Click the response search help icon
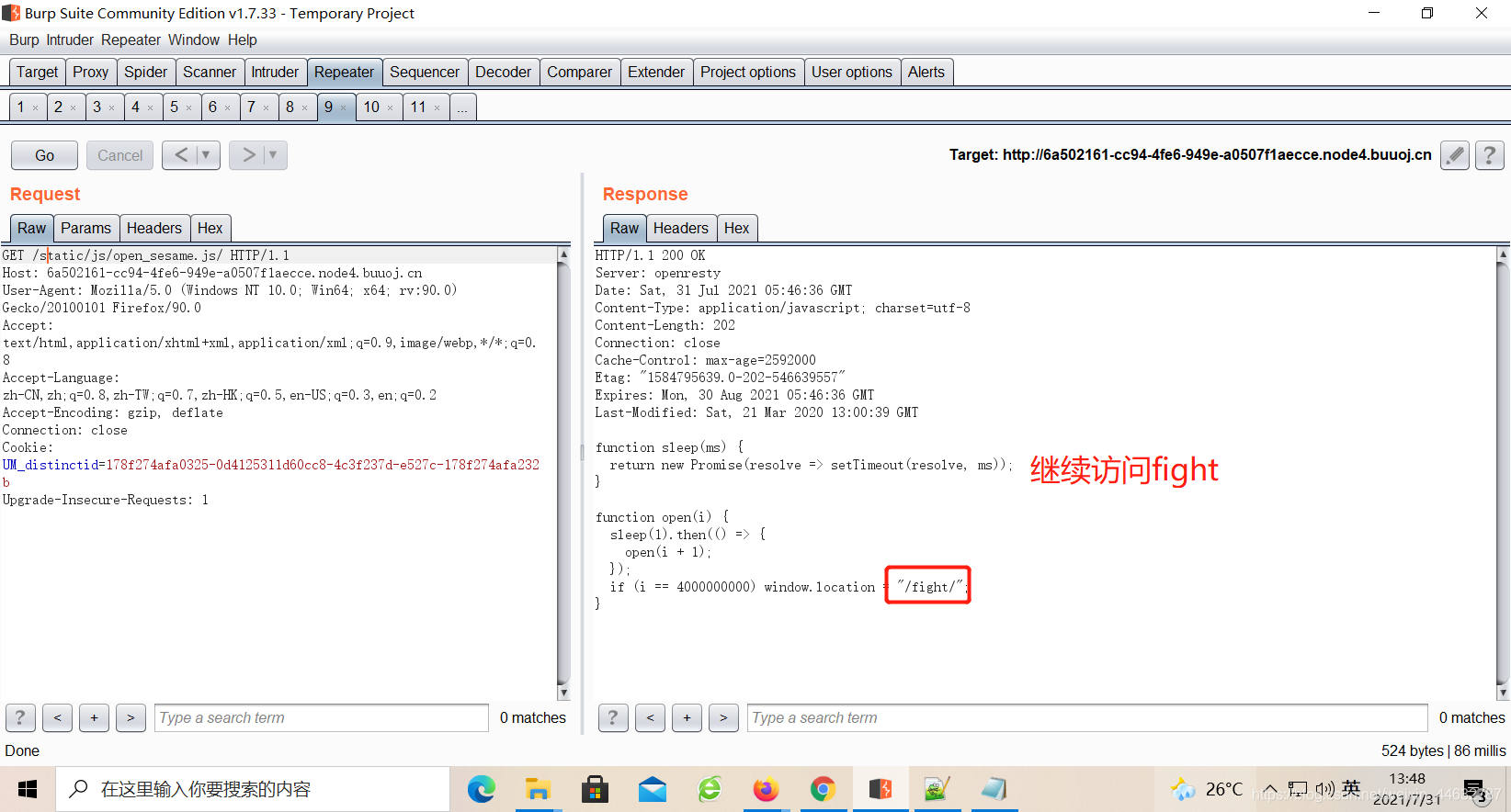 [613, 717]
